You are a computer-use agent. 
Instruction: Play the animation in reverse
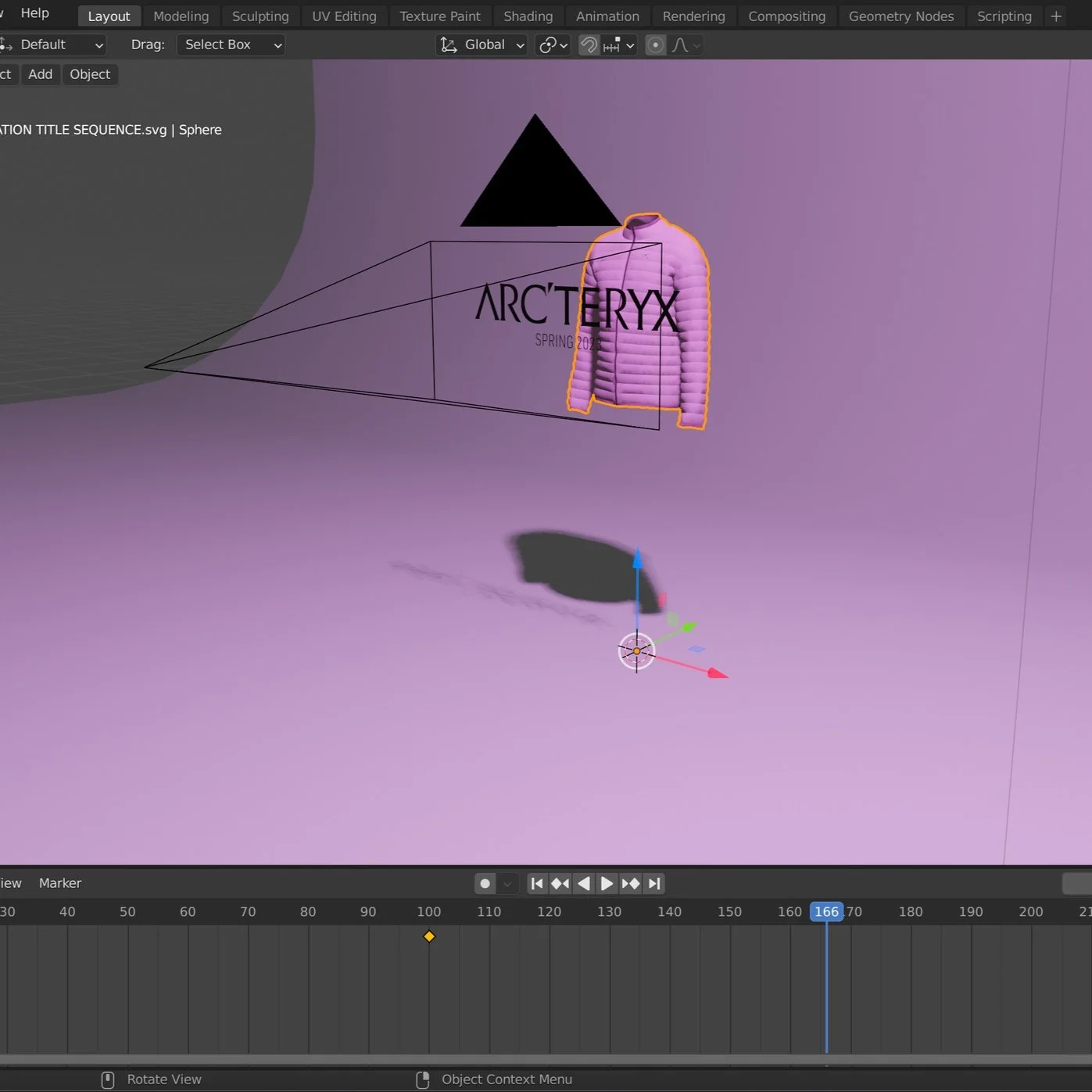click(x=583, y=883)
